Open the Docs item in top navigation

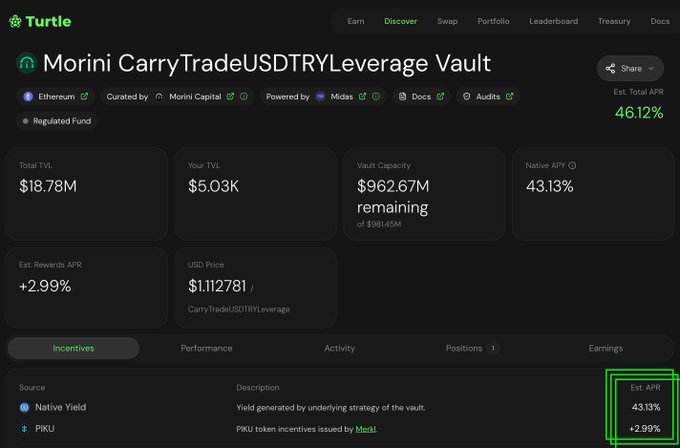pyautogui.click(x=660, y=21)
